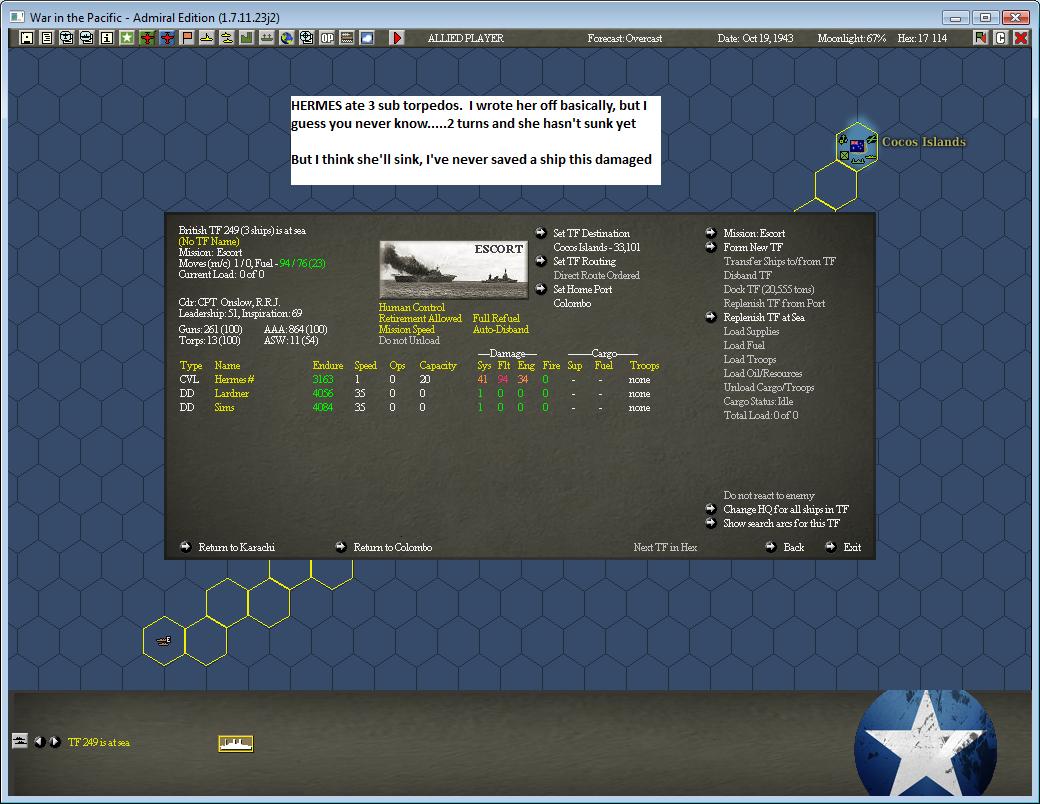Click the Cocos Islands base hex

click(x=857, y=146)
